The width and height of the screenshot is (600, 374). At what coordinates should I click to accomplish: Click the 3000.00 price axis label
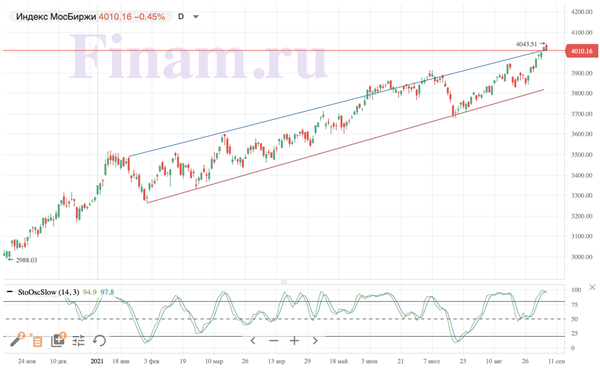coord(582,257)
